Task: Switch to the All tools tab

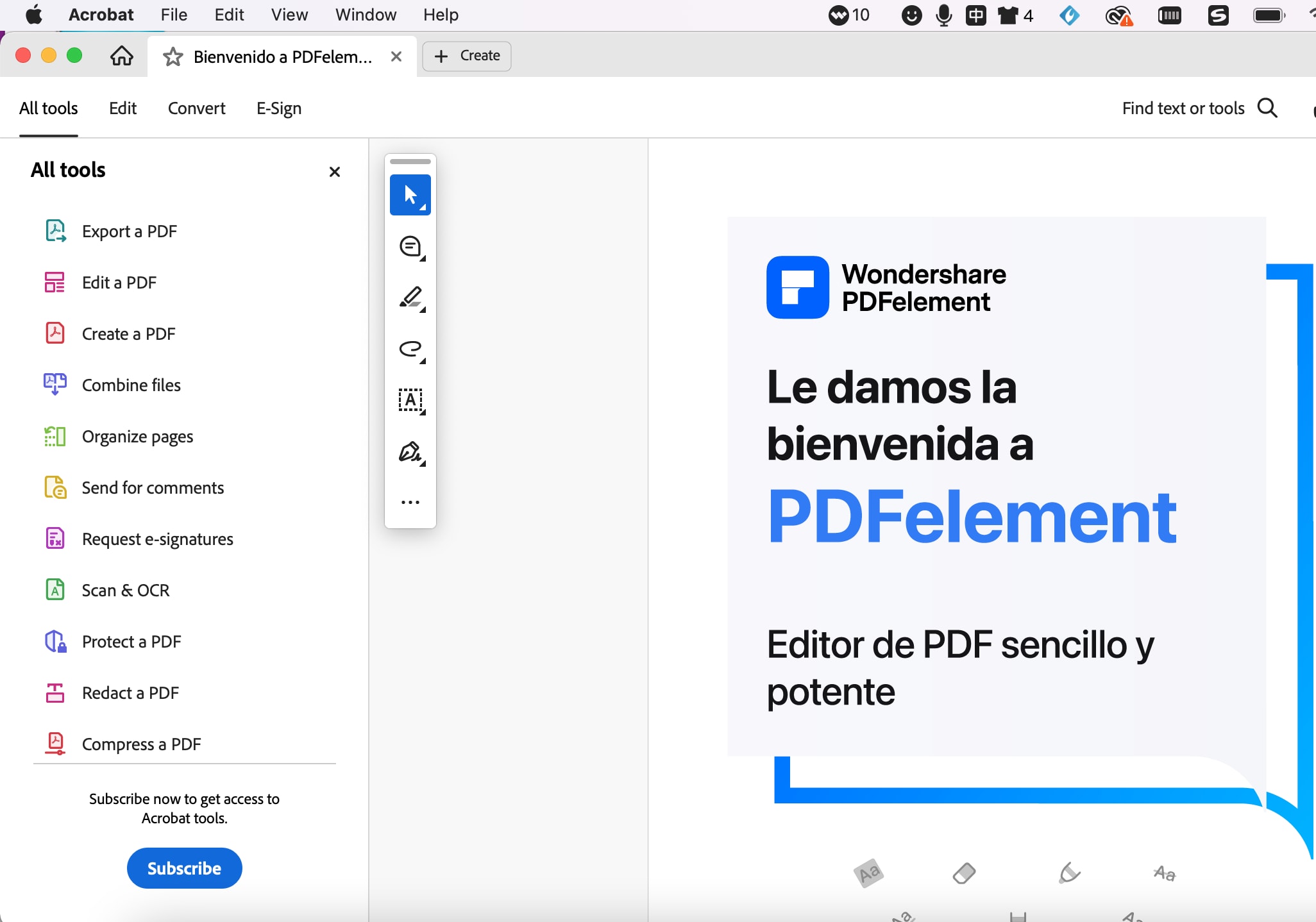Action: (x=49, y=108)
